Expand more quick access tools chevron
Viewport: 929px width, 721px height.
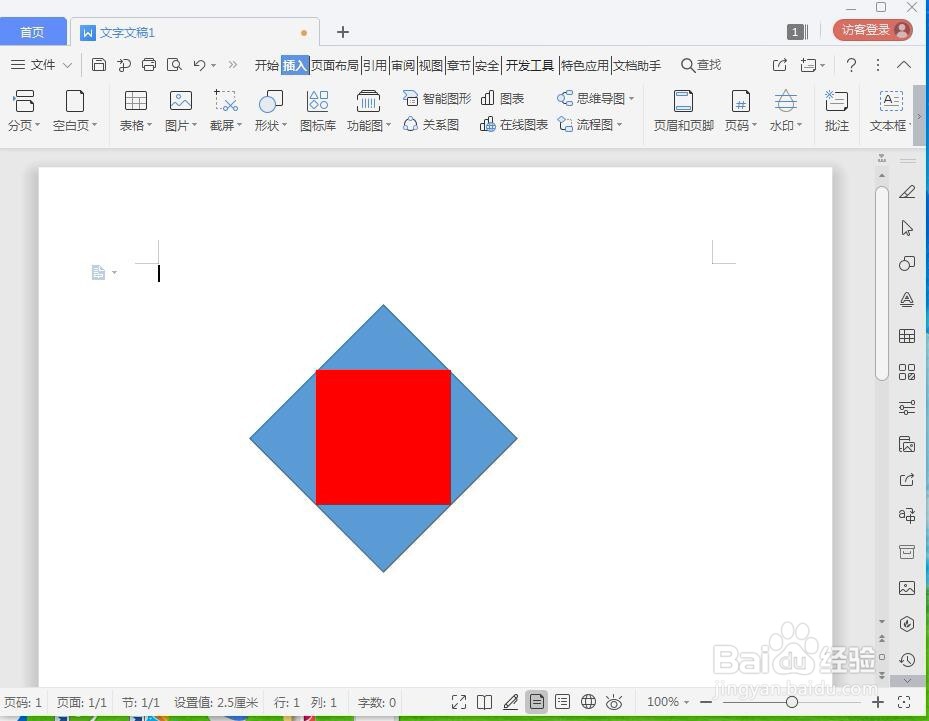(233, 65)
